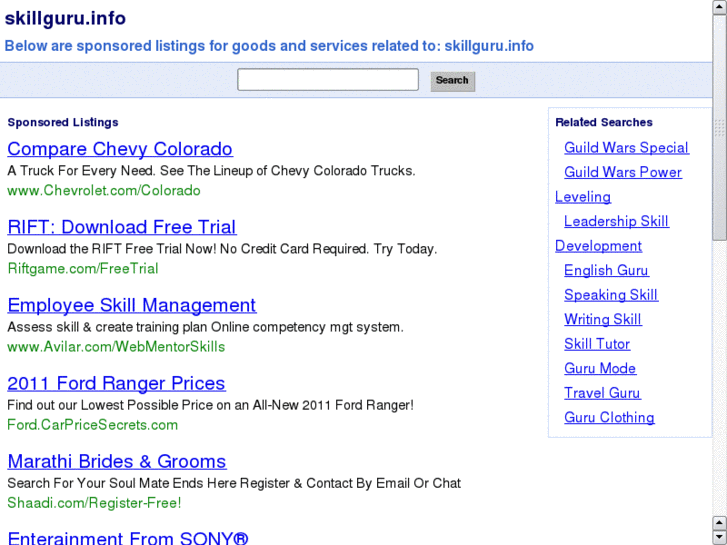Open Employee Skill Management link
Screen dimensions: 727x545
tap(132, 305)
